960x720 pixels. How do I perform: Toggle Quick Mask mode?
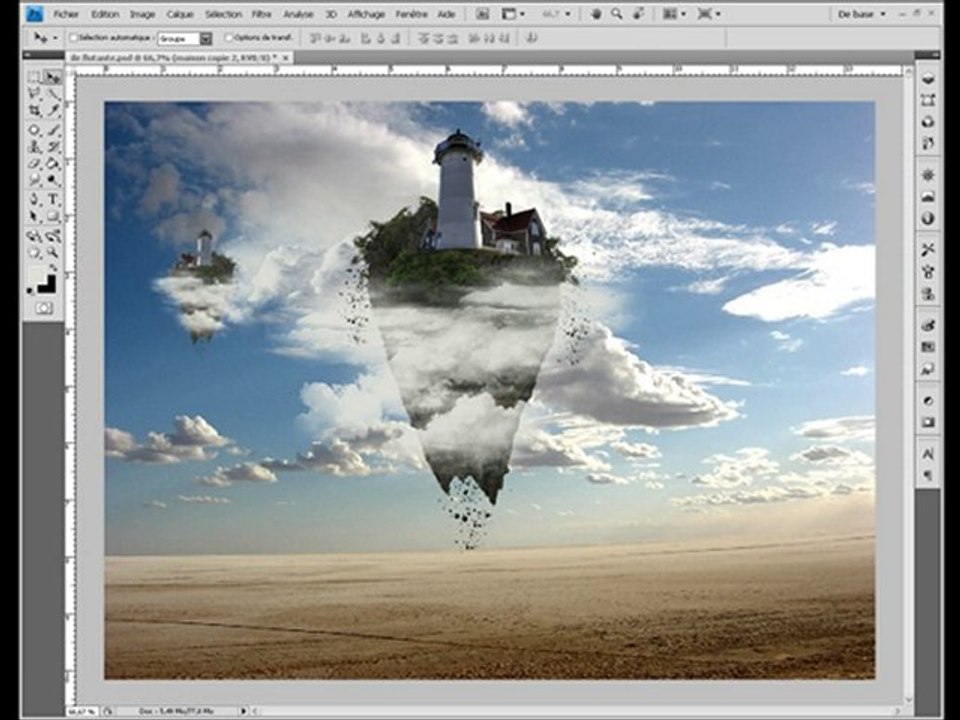click(x=43, y=308)
